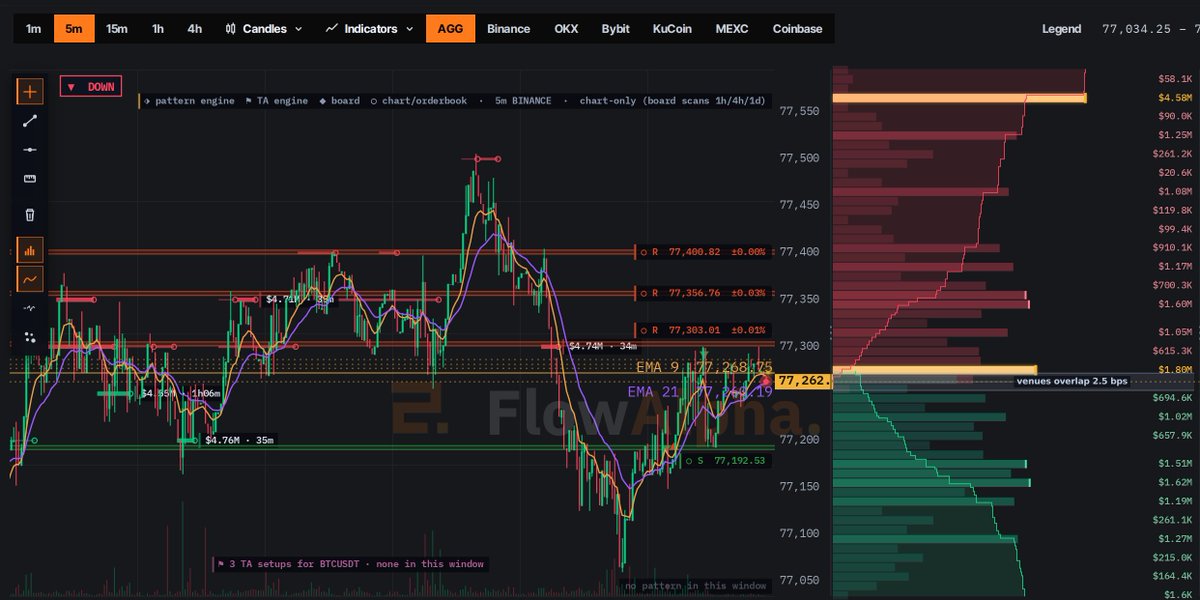This screenshot has width=1200, height=600.
Task: Switch data source to Bybit
Action: point(616,29)
